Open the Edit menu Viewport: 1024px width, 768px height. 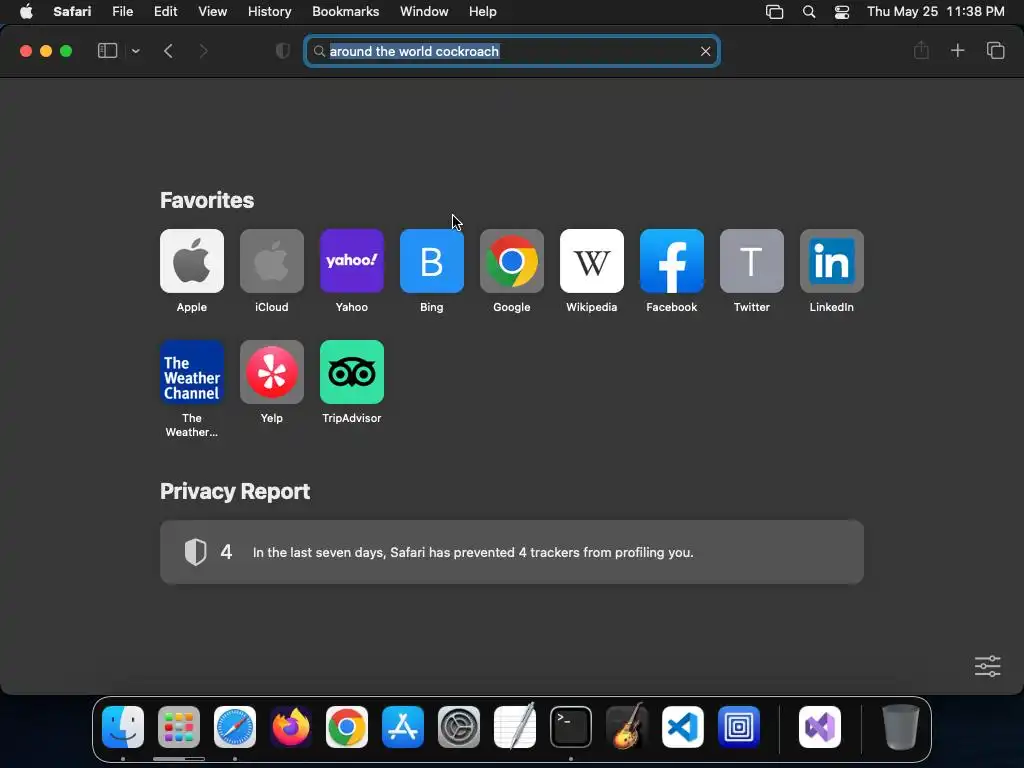[165, 12]
